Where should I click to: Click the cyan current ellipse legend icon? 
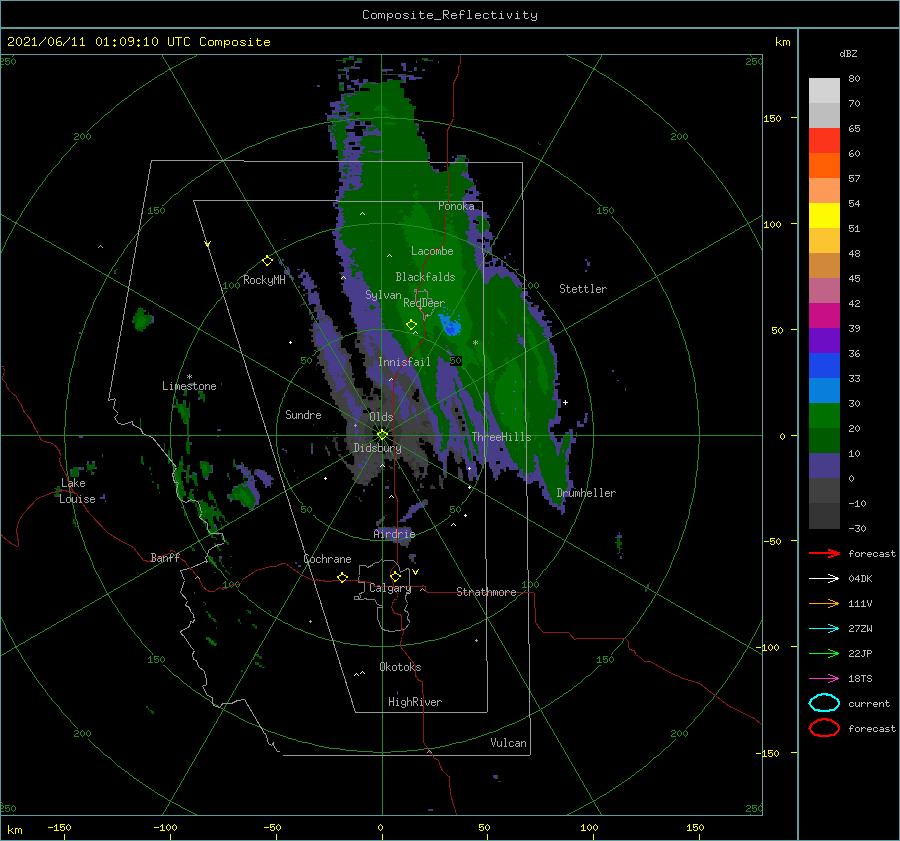[824, 703]
